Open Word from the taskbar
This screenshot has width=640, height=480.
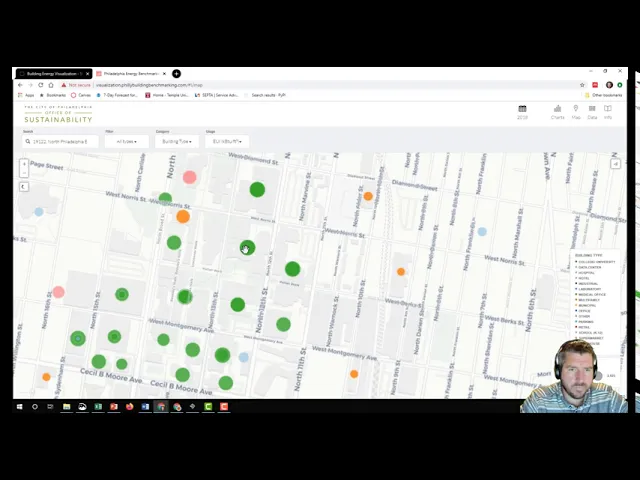point(145,407)
